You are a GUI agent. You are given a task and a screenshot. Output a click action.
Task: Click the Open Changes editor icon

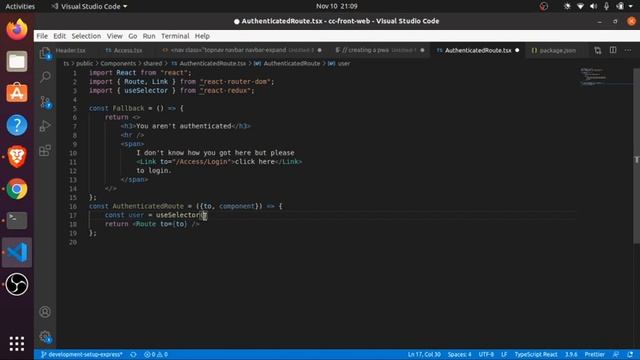point(598,50)
